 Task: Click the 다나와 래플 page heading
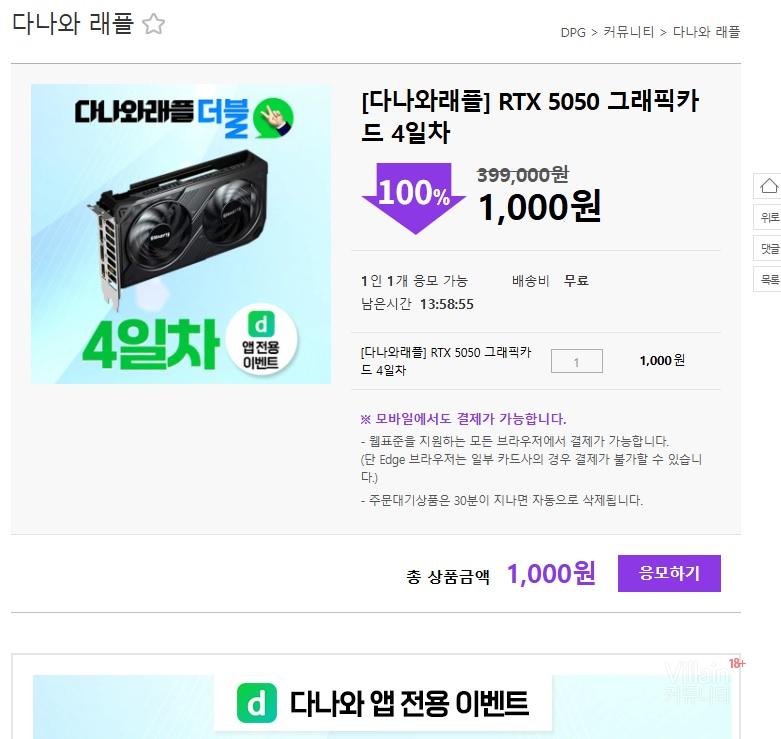73,23
